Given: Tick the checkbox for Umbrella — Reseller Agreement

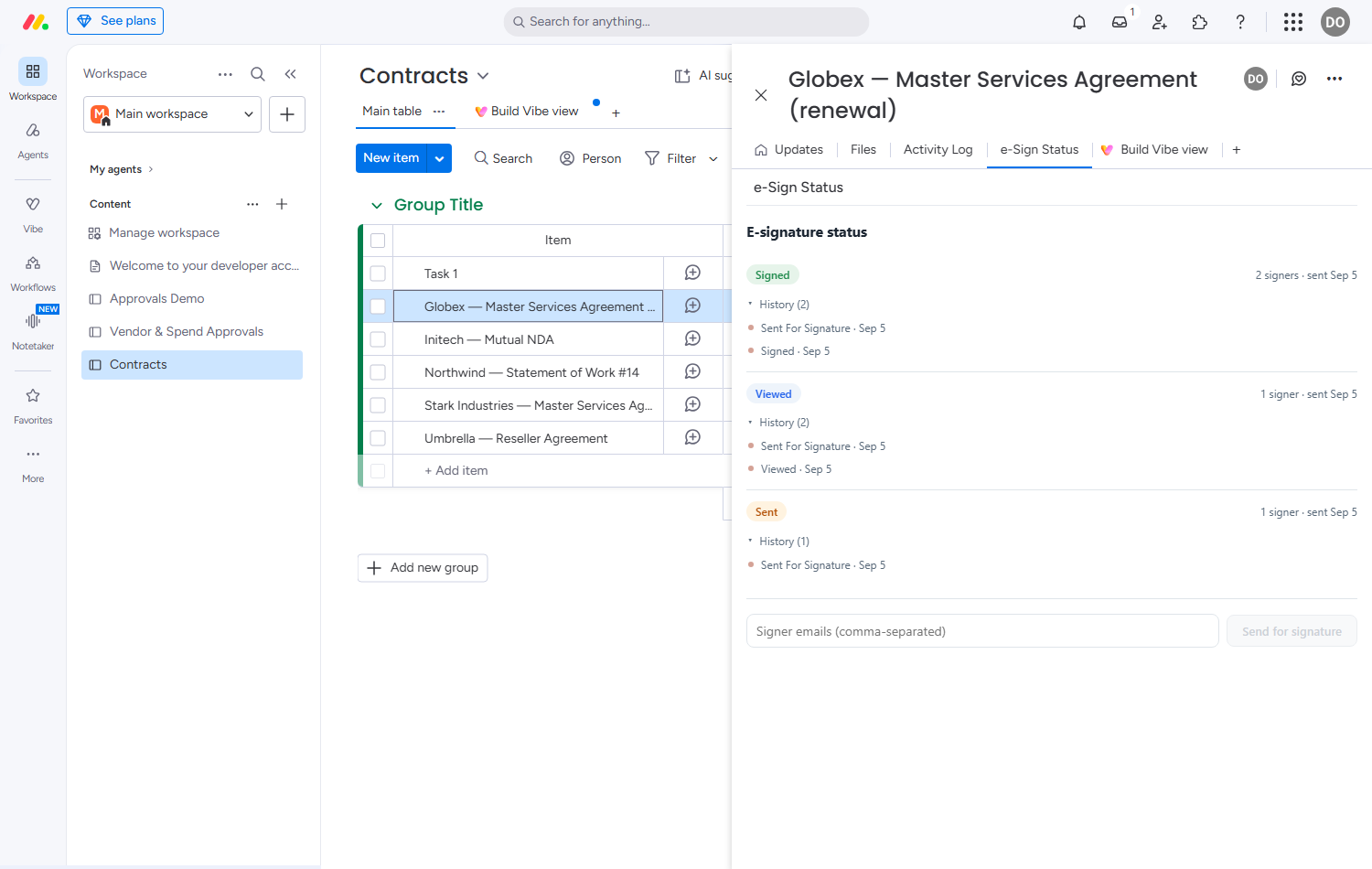Looking at the screenshot, I should tap(378, 438).
